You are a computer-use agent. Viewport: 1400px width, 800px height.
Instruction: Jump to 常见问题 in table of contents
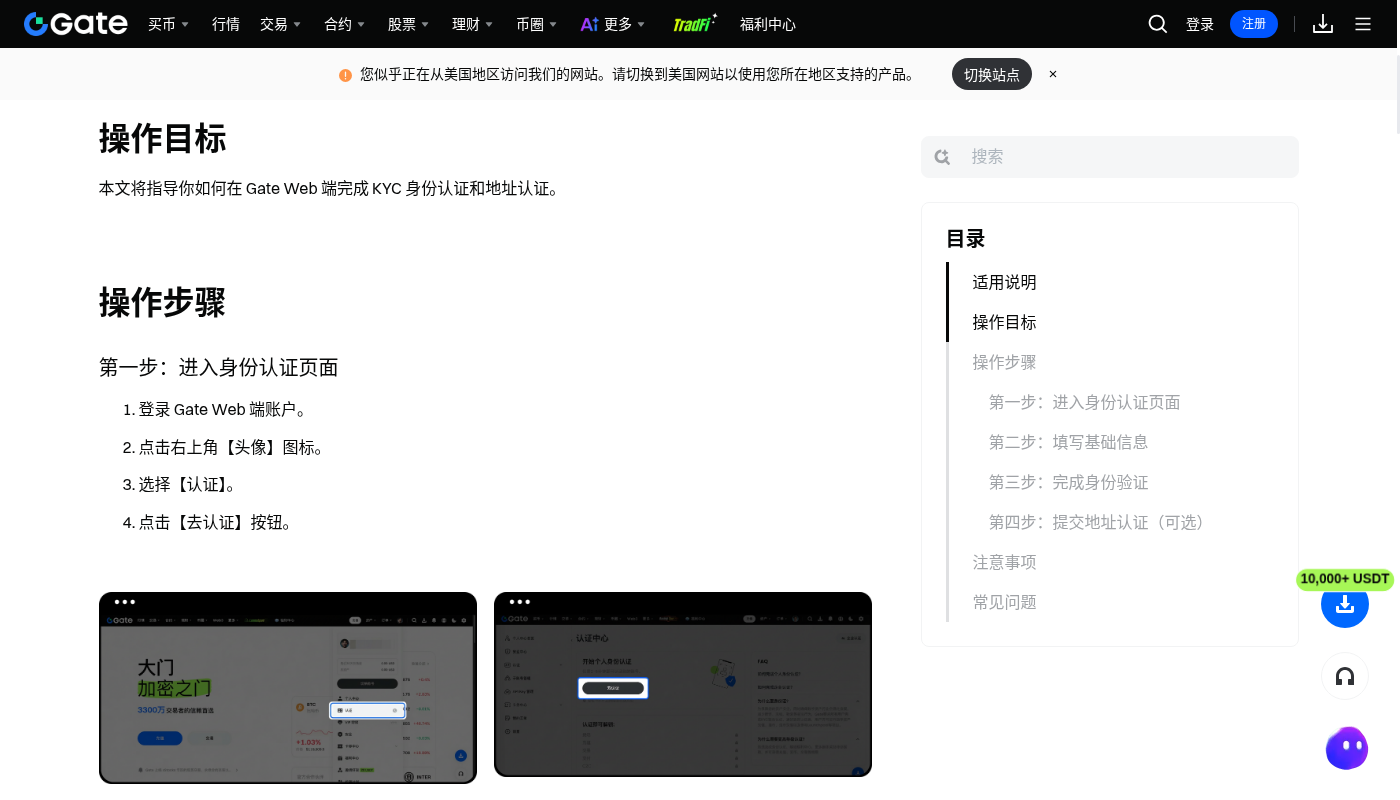pos(1004,602)
